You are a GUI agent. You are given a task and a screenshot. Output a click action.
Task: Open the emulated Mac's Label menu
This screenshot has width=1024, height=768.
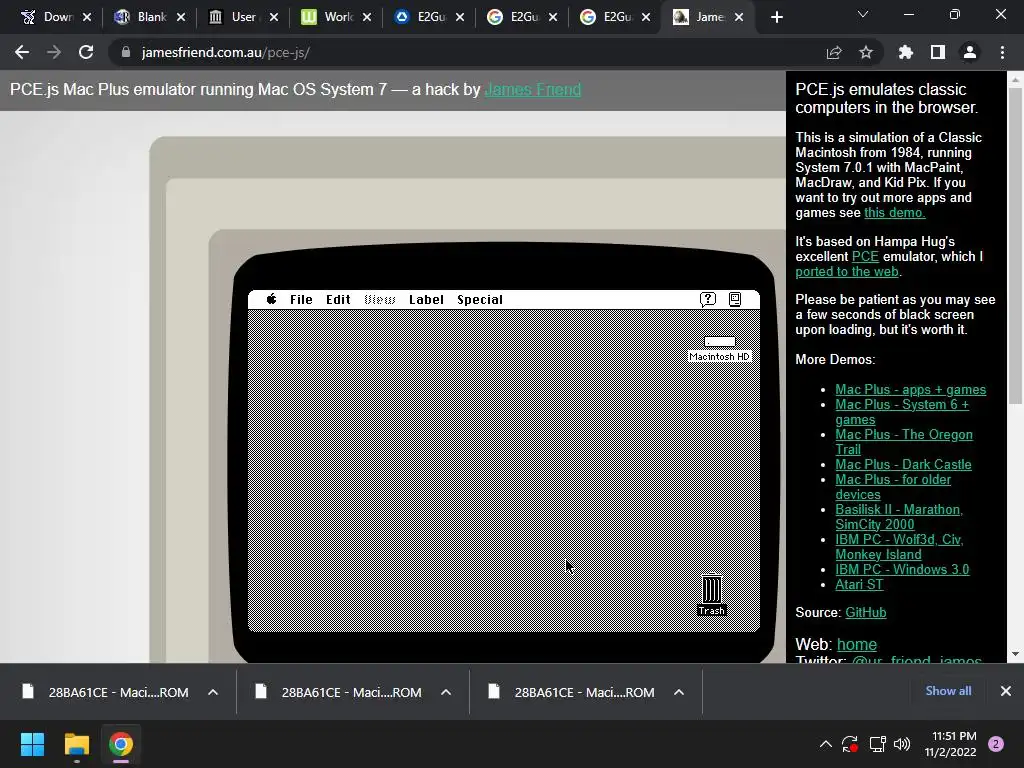coord(426,299)
